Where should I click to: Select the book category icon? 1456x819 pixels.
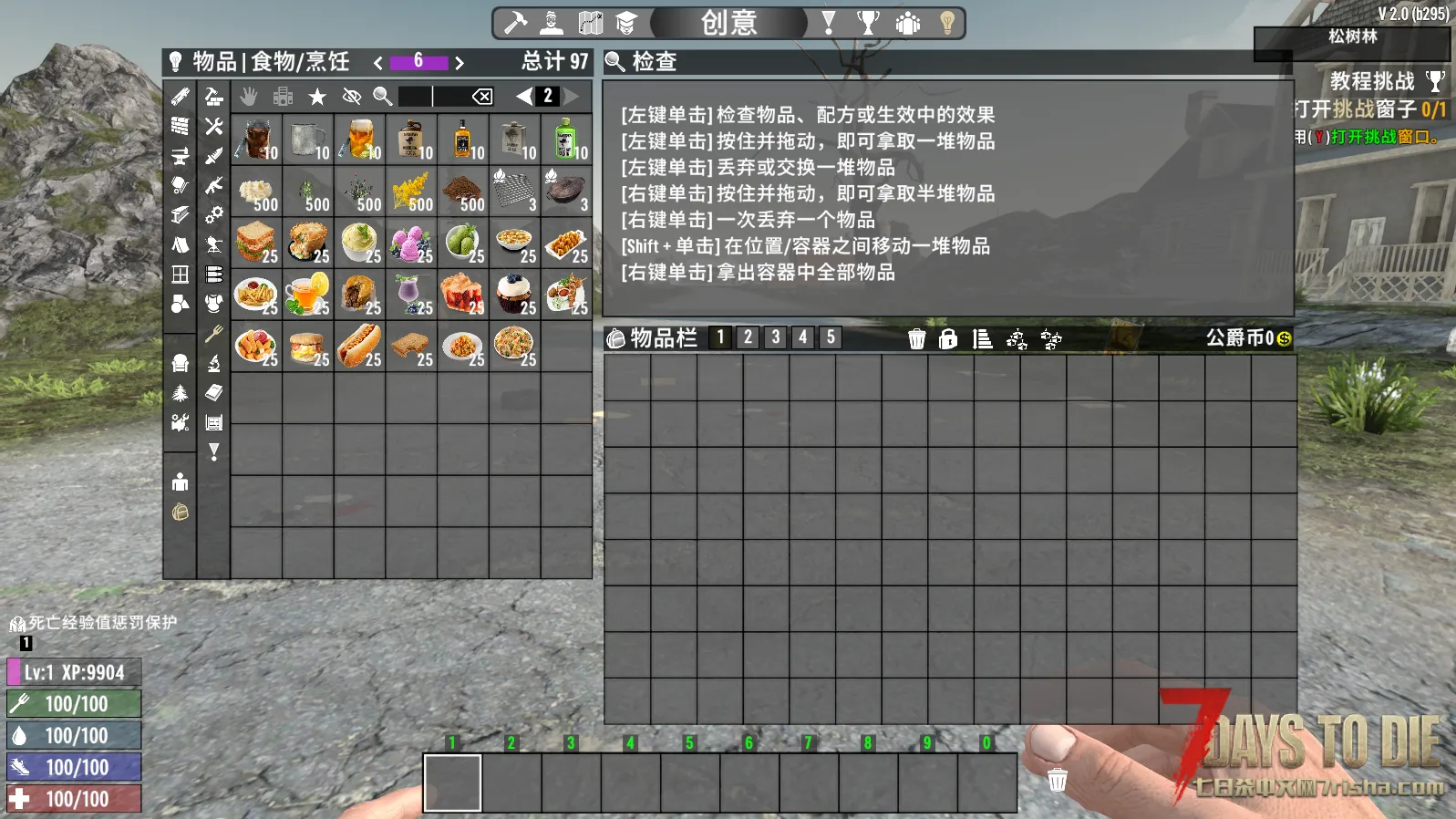tap(213, 393)
